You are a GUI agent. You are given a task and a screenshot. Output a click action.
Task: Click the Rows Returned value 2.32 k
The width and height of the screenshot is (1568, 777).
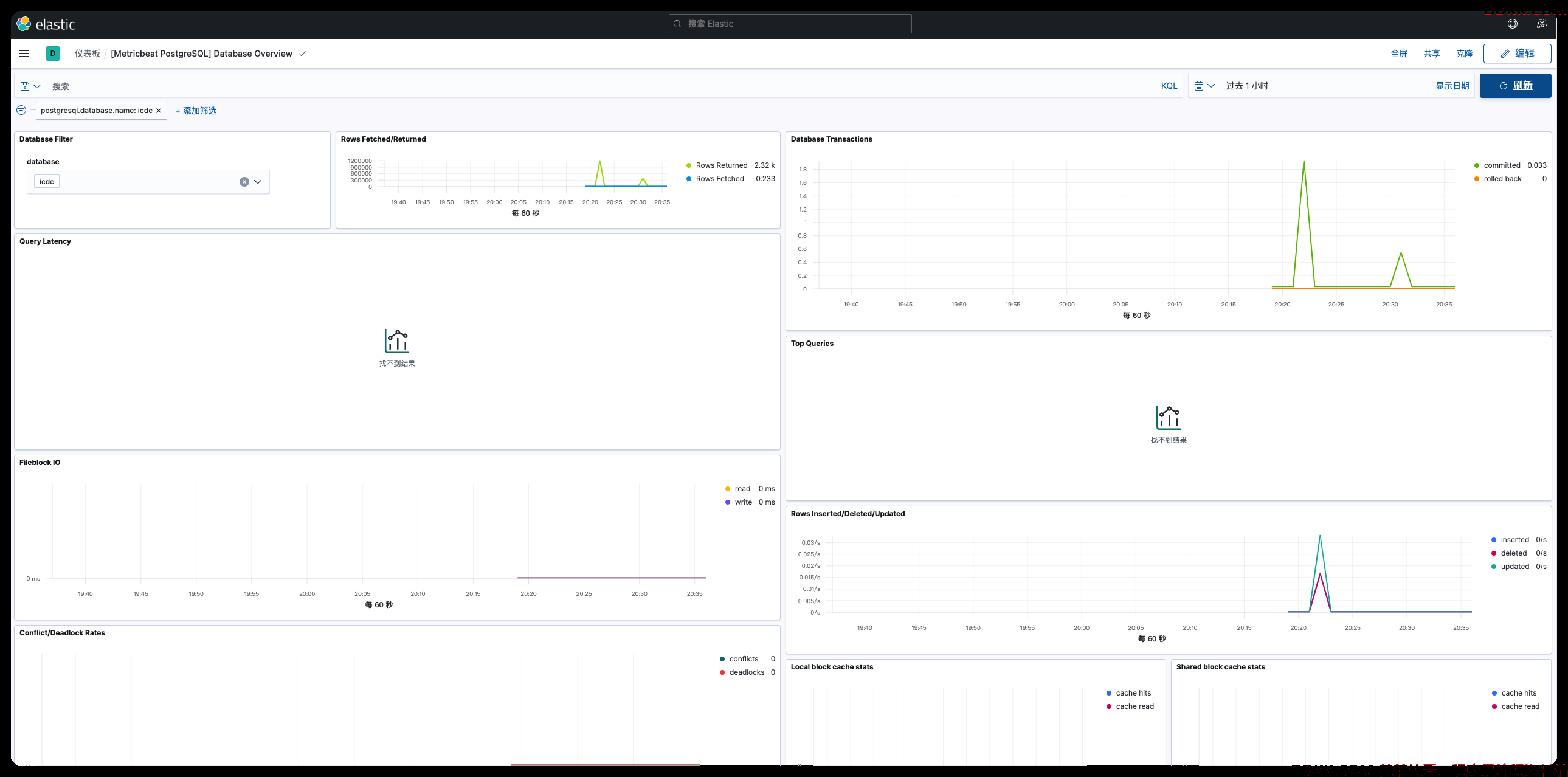pyautogui.click(x=765, y=165)
